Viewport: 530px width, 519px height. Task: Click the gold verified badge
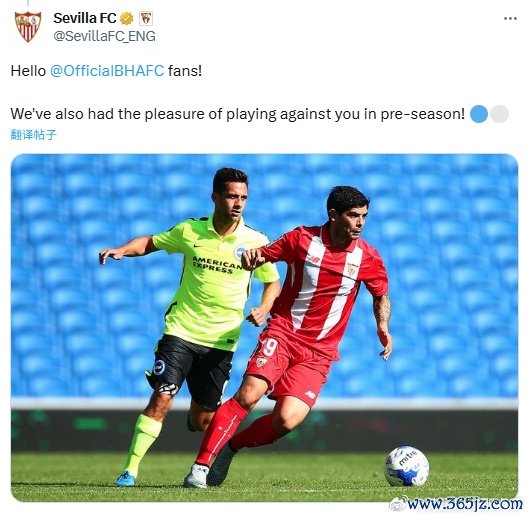coord(127,18)
